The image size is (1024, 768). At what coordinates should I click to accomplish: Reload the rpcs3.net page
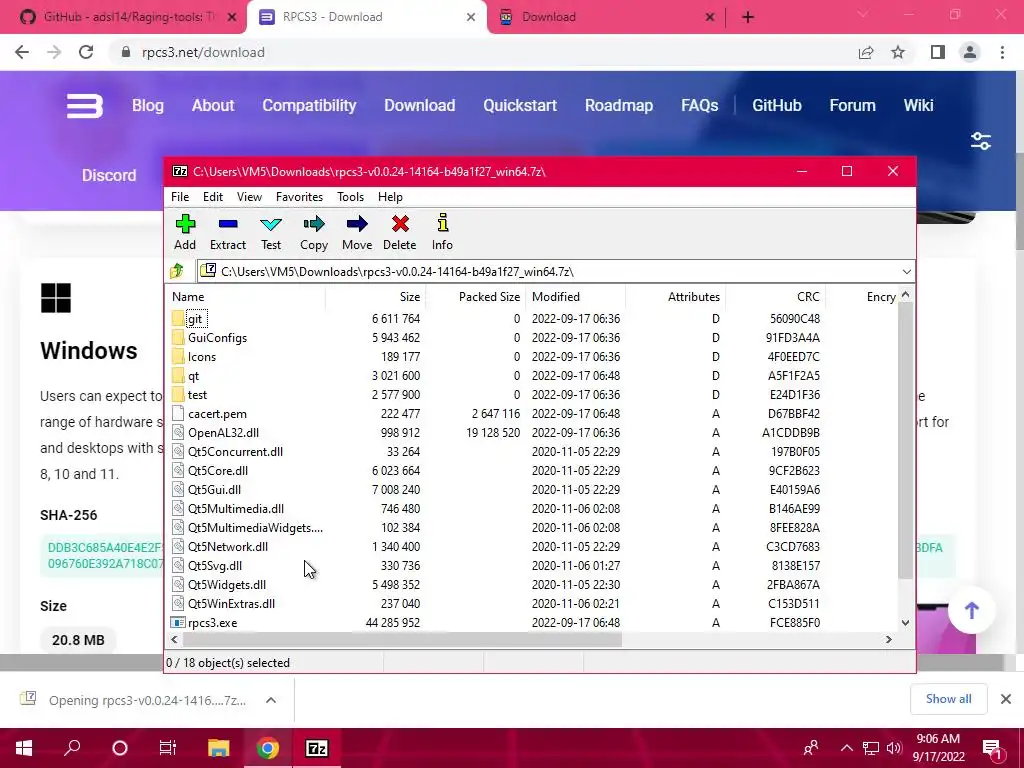pos(86,52)
